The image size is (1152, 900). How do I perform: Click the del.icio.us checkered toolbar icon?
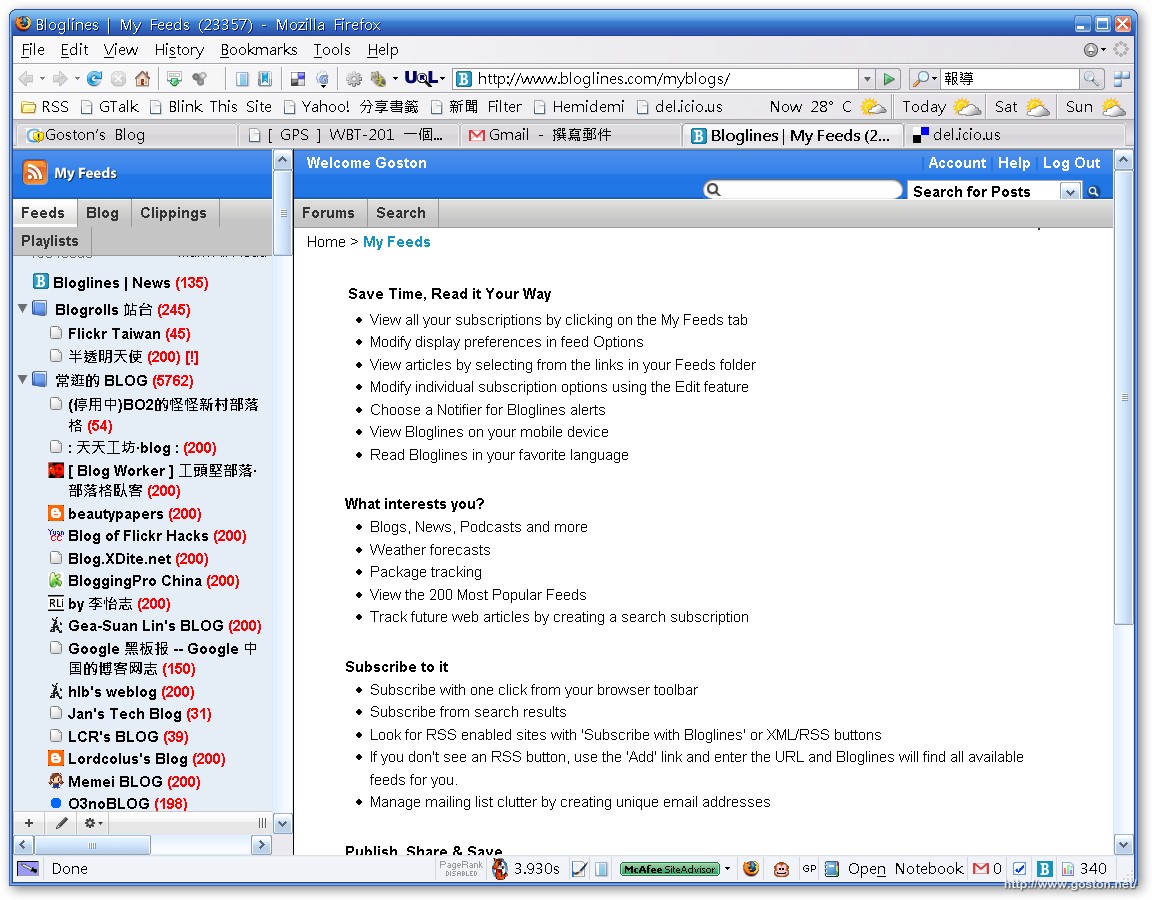coord(298,79)
